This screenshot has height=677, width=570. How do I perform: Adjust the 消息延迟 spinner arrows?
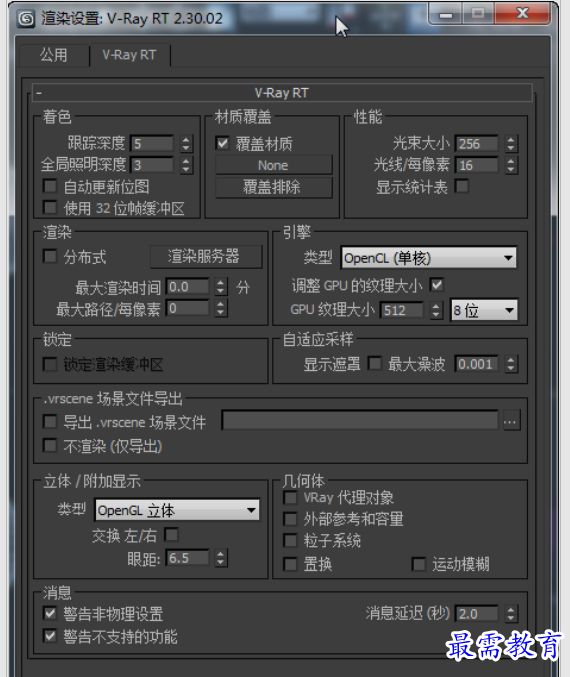point(511,614)
